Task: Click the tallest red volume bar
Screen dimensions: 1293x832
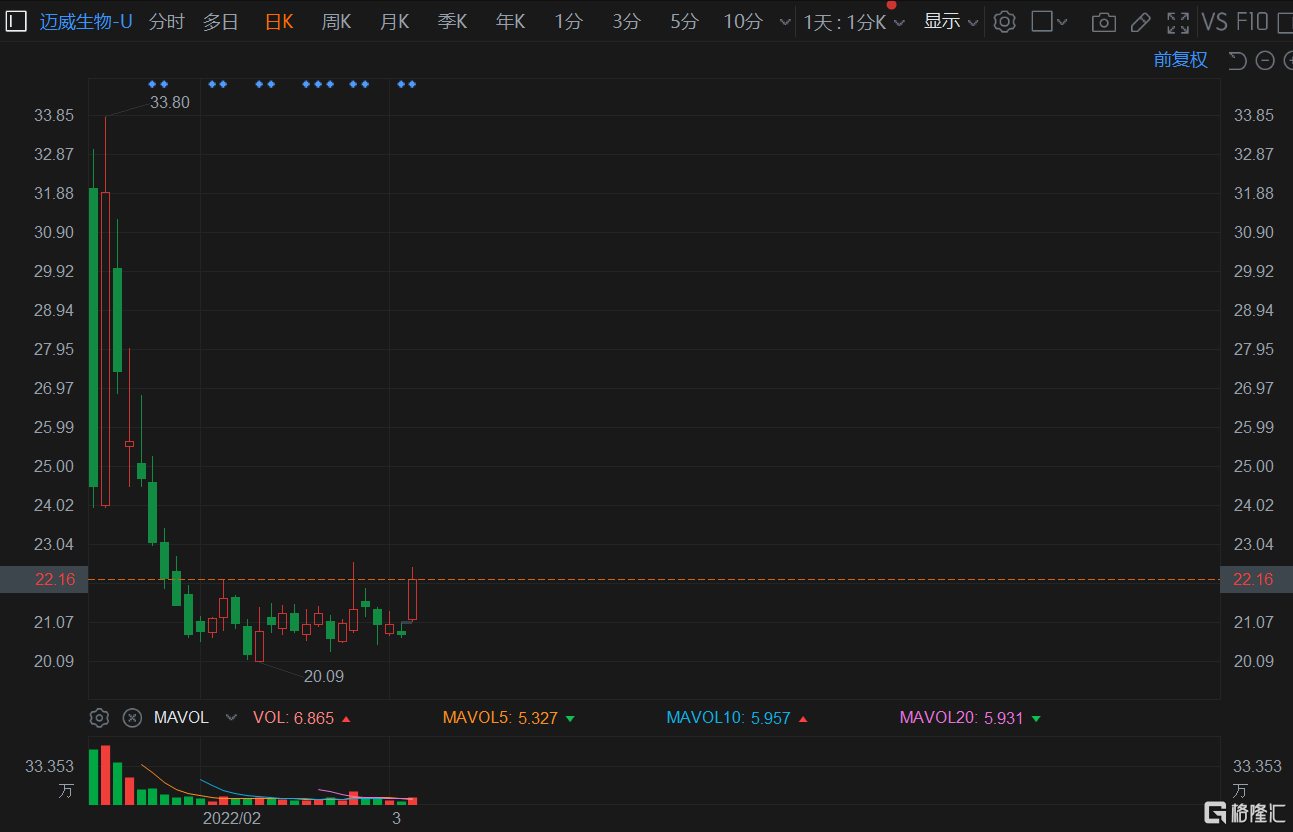Action: coord(105,775)
